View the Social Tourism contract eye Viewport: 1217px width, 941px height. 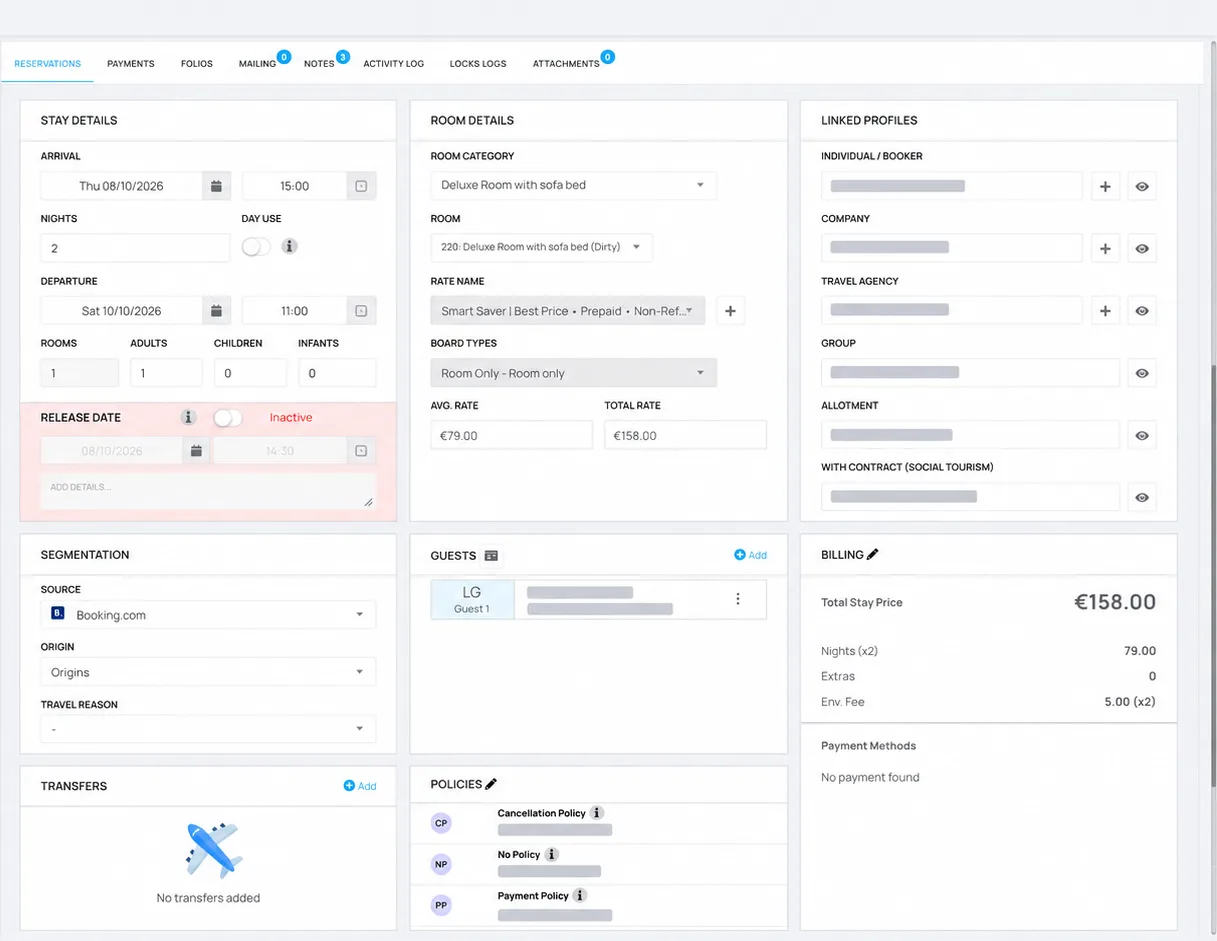(x=1142, y=497)
